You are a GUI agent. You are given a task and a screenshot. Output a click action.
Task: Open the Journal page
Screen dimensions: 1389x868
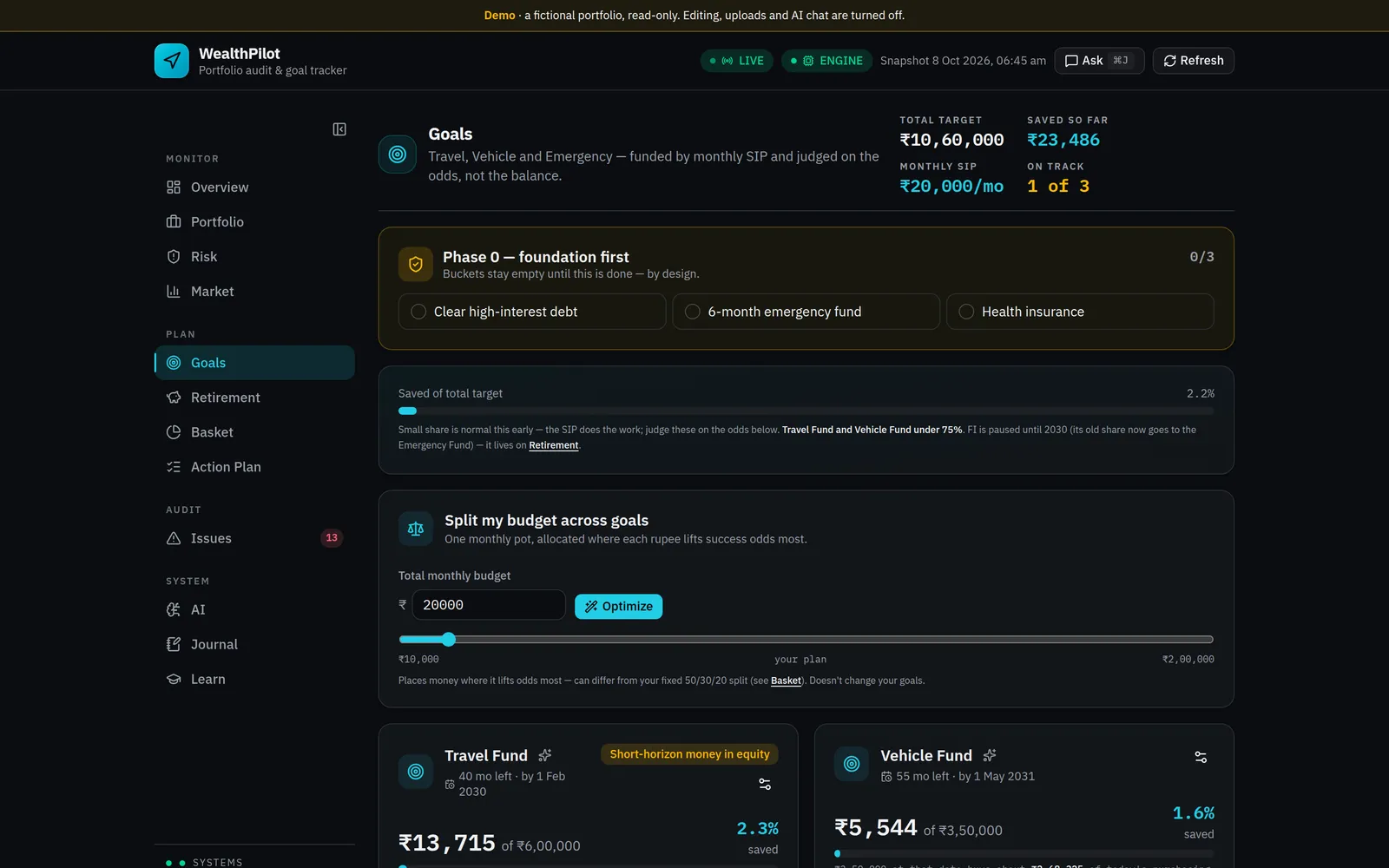pyautogui.click(x=254, y=644)
